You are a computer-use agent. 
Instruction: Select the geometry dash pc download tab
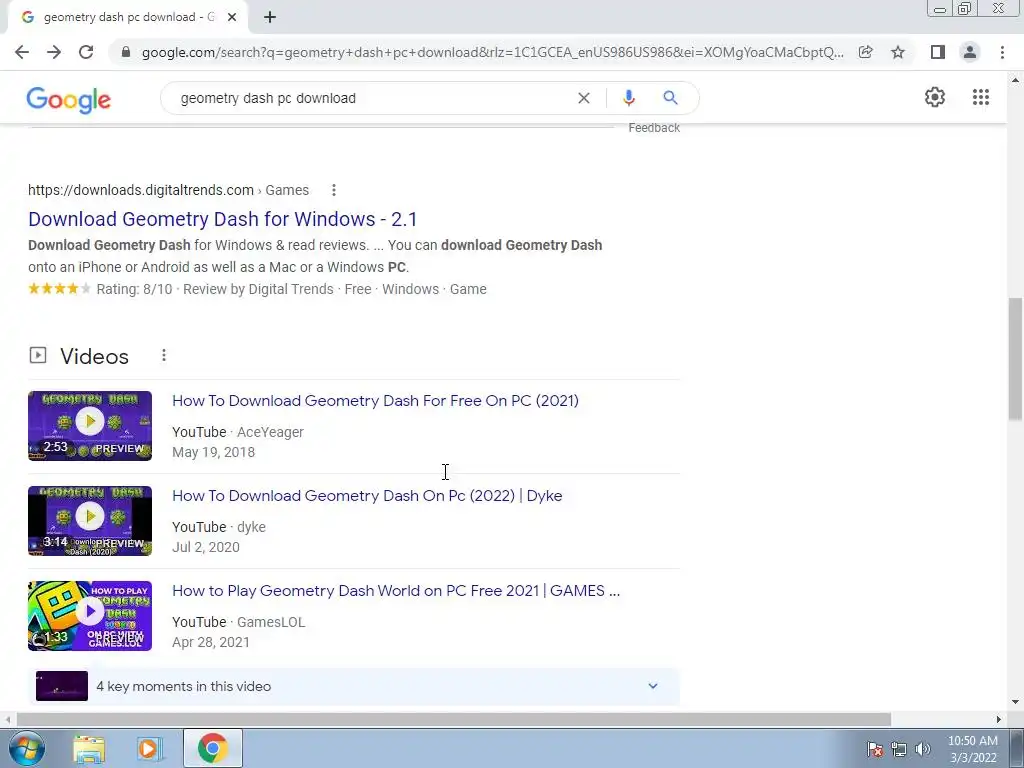tap(128, 17)
